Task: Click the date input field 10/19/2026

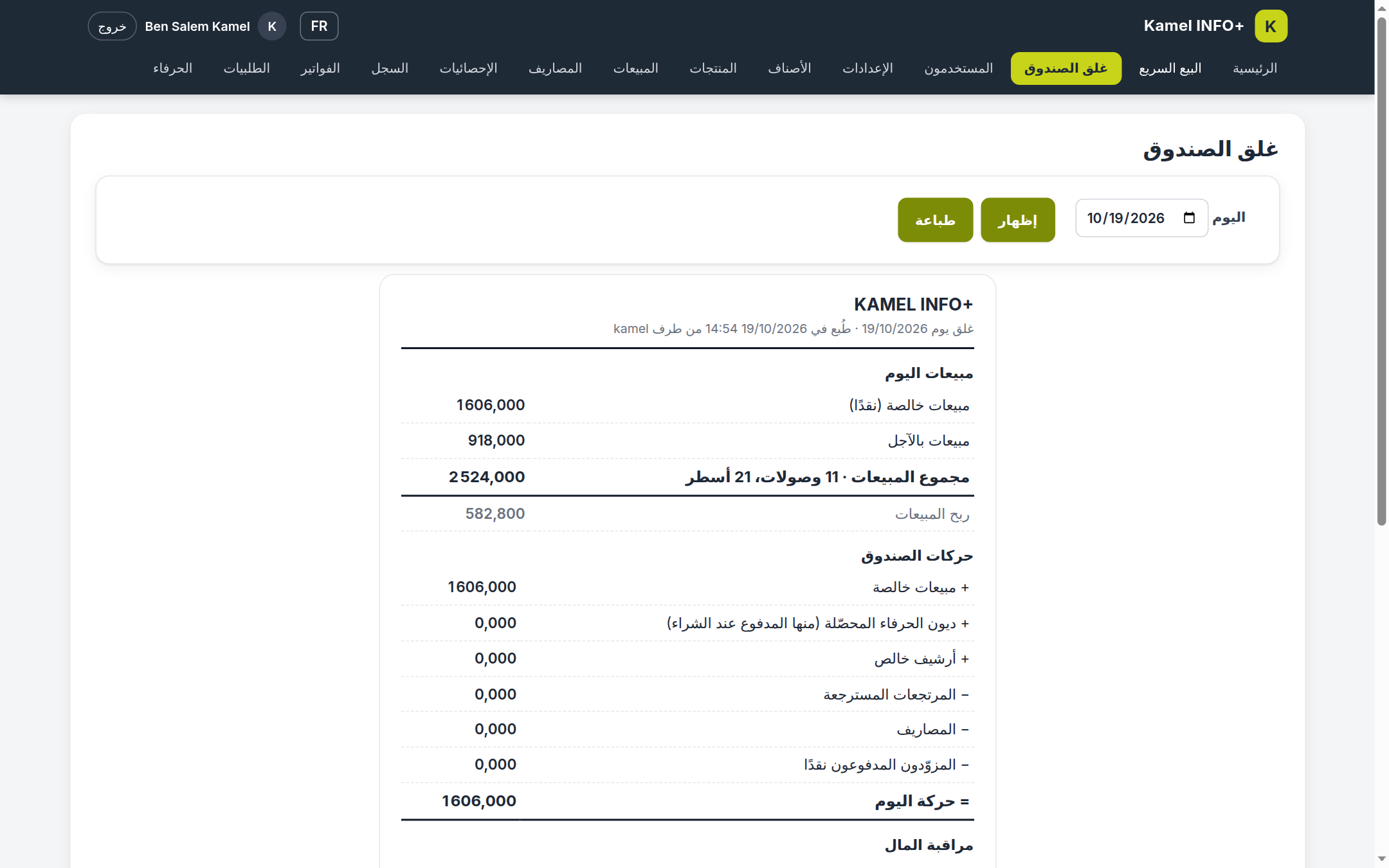Action: tap(1141, 218)
